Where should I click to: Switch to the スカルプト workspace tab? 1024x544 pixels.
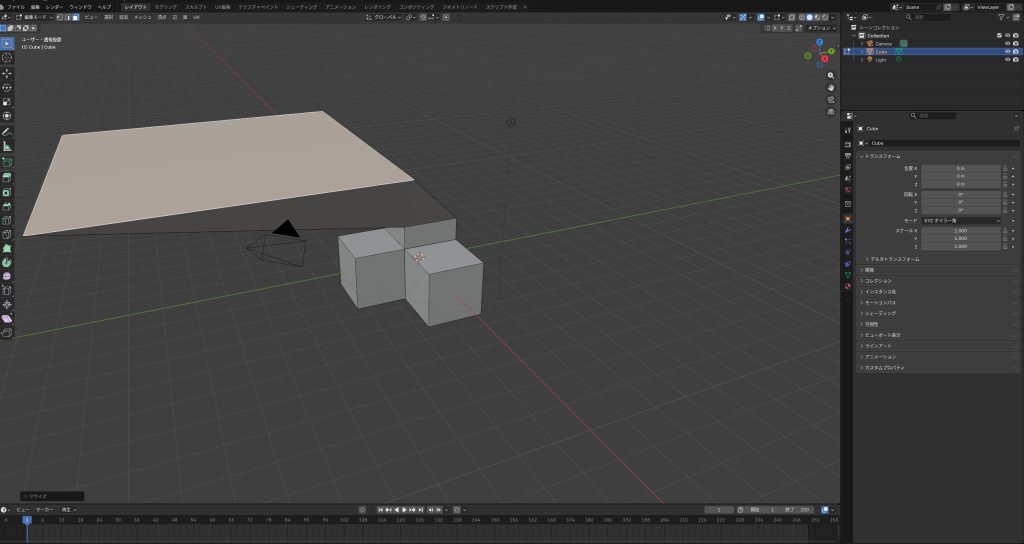point(196,6)
